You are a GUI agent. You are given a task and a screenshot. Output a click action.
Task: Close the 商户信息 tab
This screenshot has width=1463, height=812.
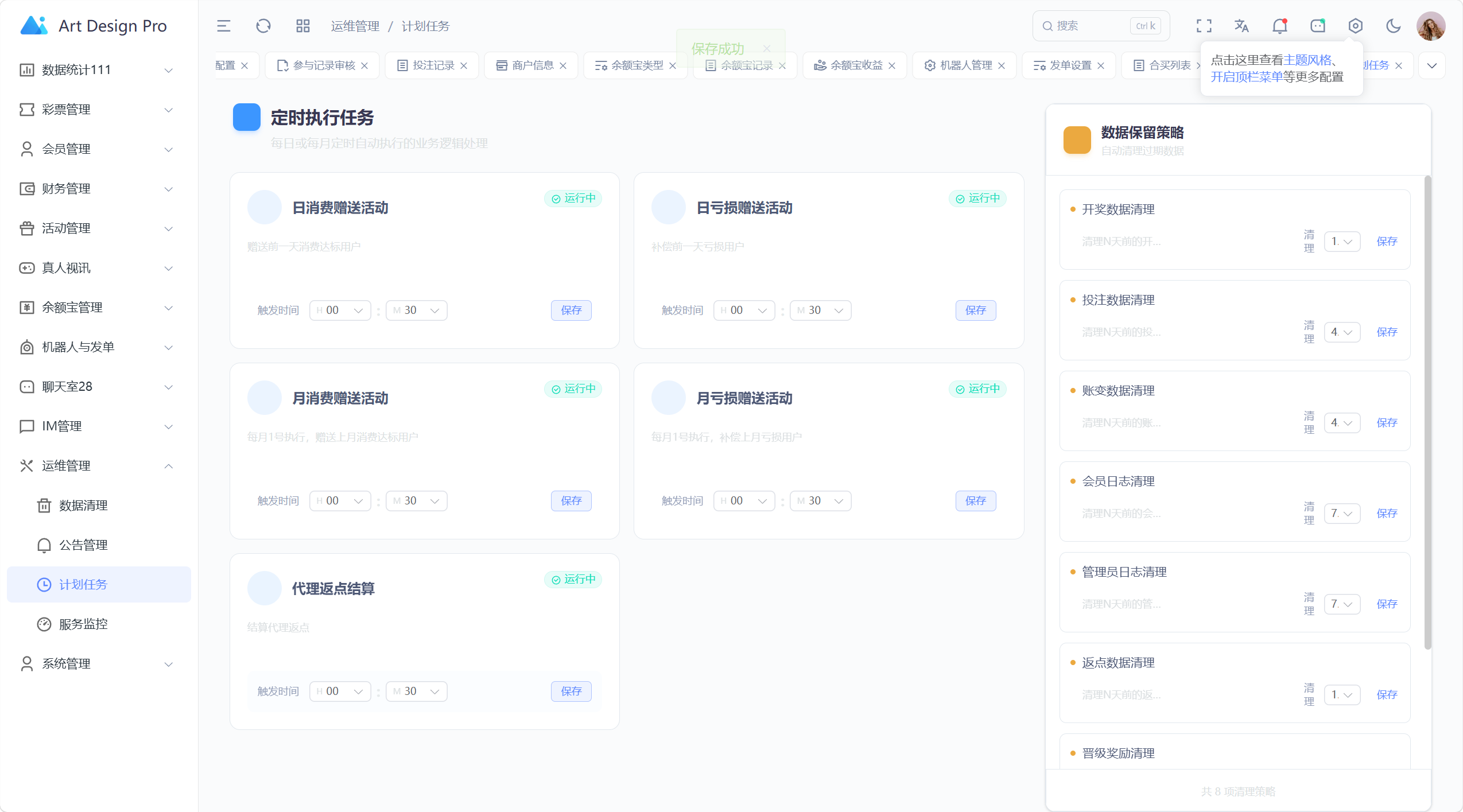563,65
